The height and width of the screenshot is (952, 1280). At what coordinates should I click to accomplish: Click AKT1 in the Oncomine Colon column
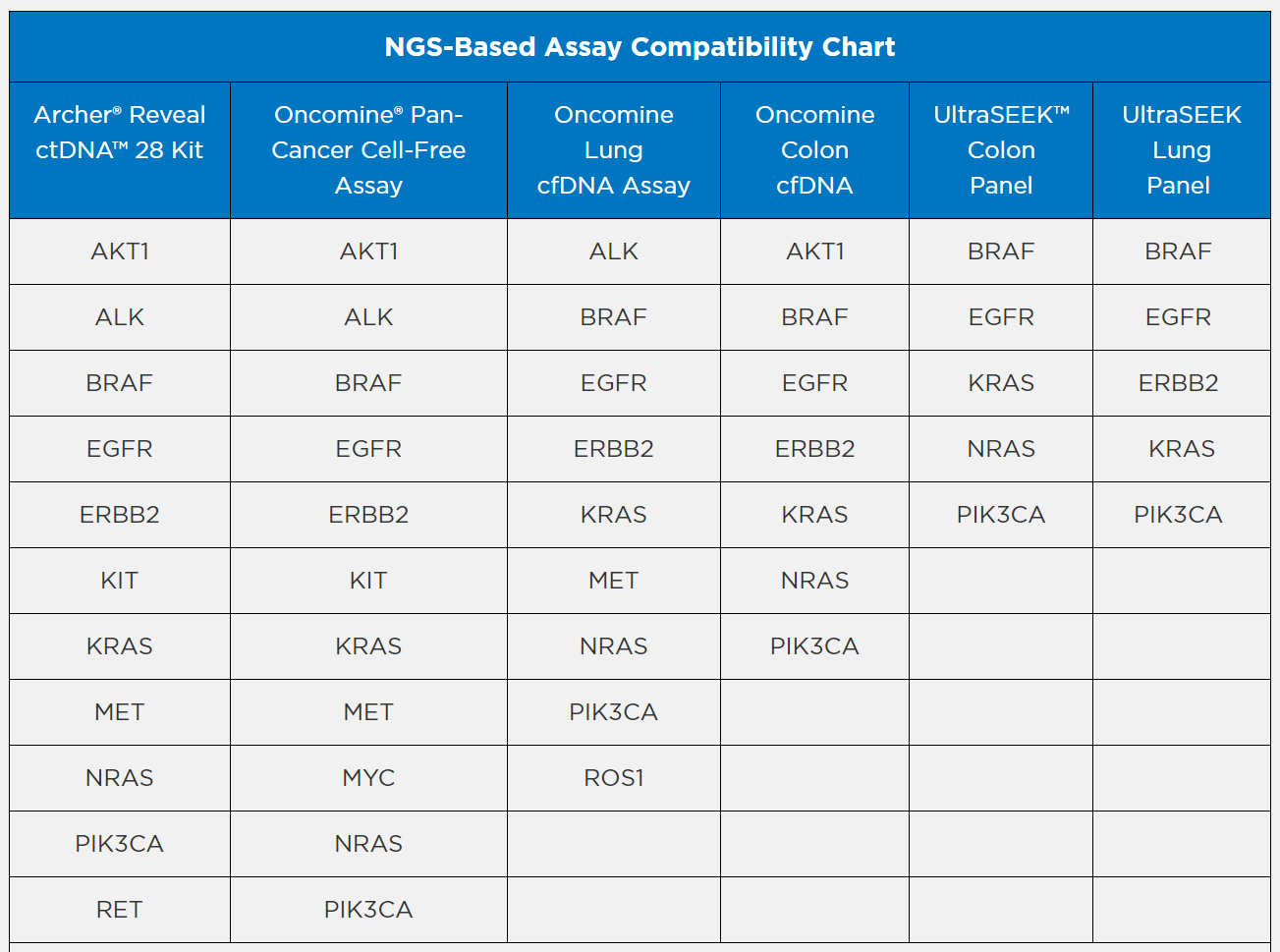814,252
